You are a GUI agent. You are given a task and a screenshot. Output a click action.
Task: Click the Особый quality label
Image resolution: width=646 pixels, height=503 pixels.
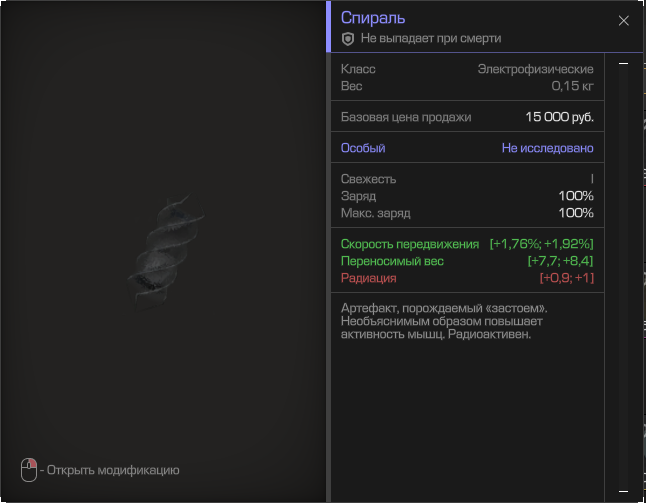(x=363, y=148)
